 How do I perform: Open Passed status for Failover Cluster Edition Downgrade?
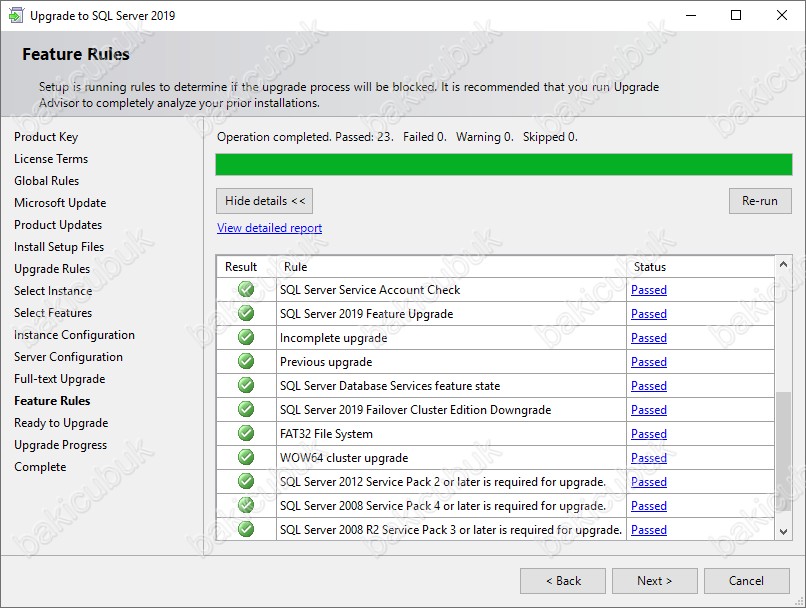click(649, 410)
